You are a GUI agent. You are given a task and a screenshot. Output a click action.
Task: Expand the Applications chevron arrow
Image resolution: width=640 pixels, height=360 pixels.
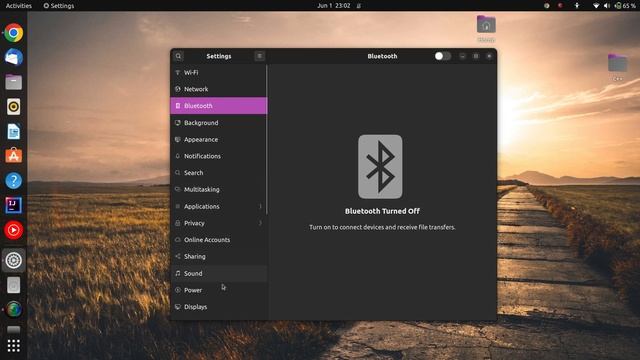pyautogui.click(x=260, y=206)
